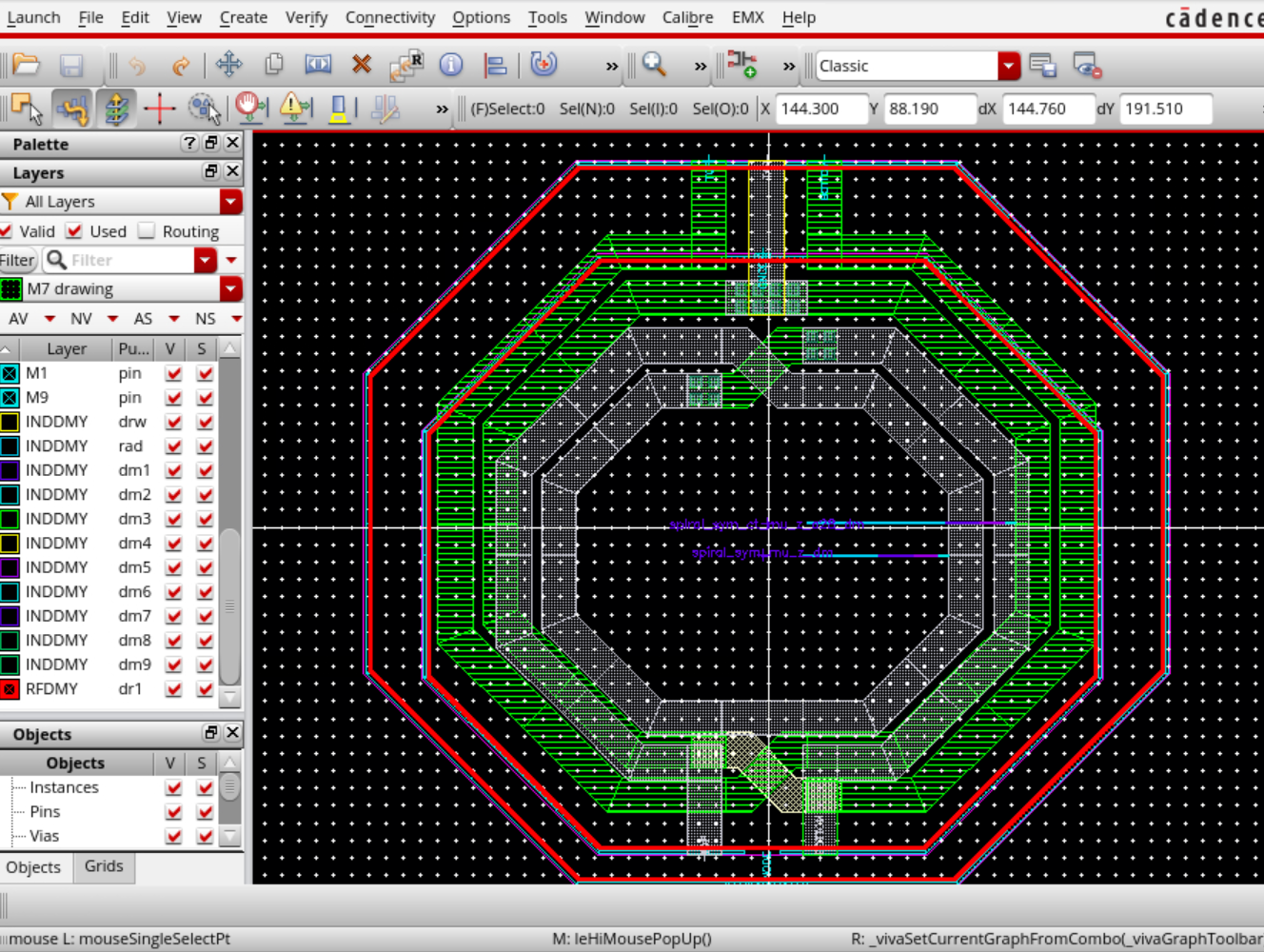Click the dashed-circle area select icon
1264x952 pixels.
pyautogui.click(x=204, y=109)
